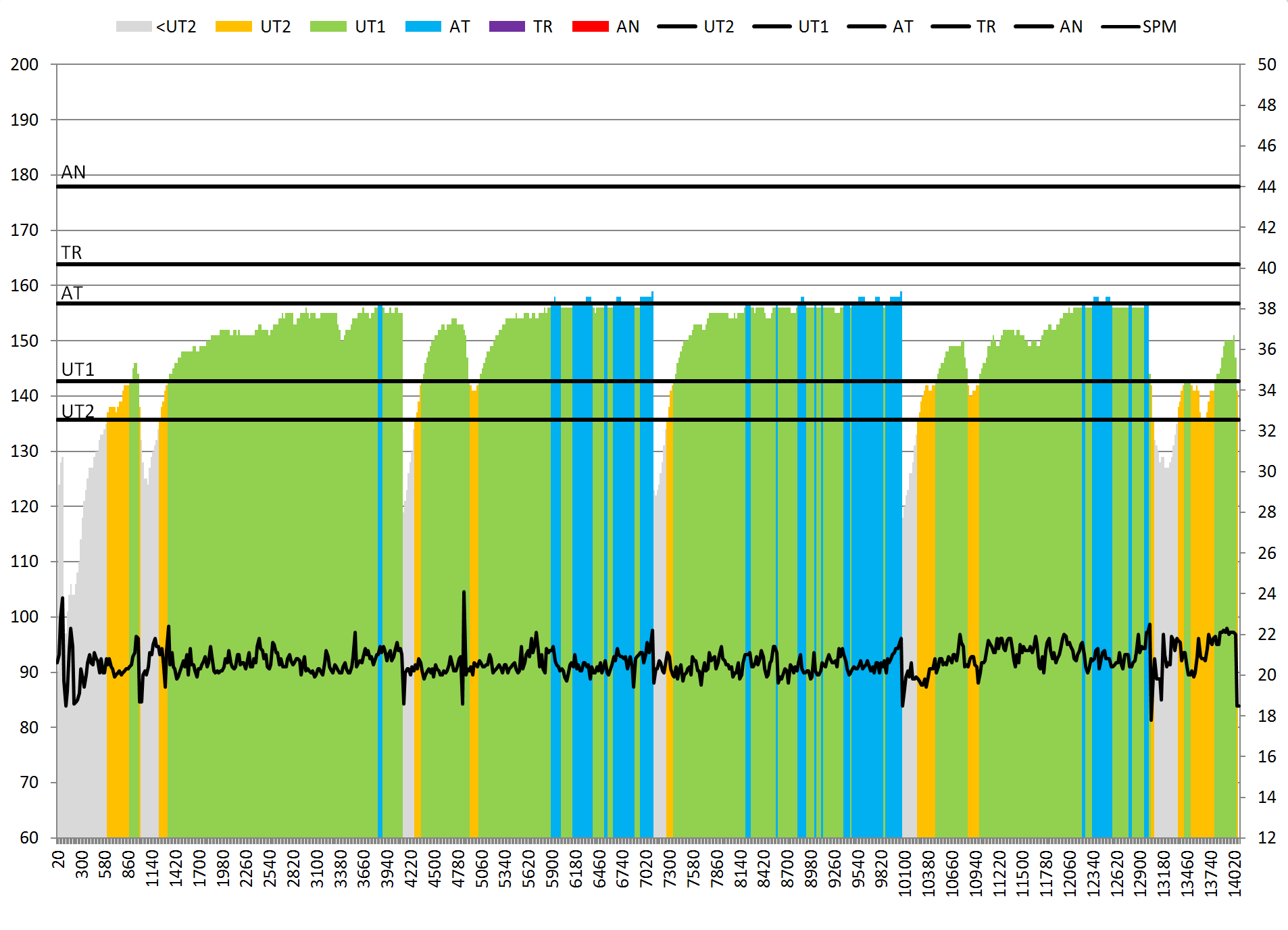Click the AN threshold label inside plot
Viewport: 1288px width, 930px height.
pyautogui.click(x=74, y=172)
